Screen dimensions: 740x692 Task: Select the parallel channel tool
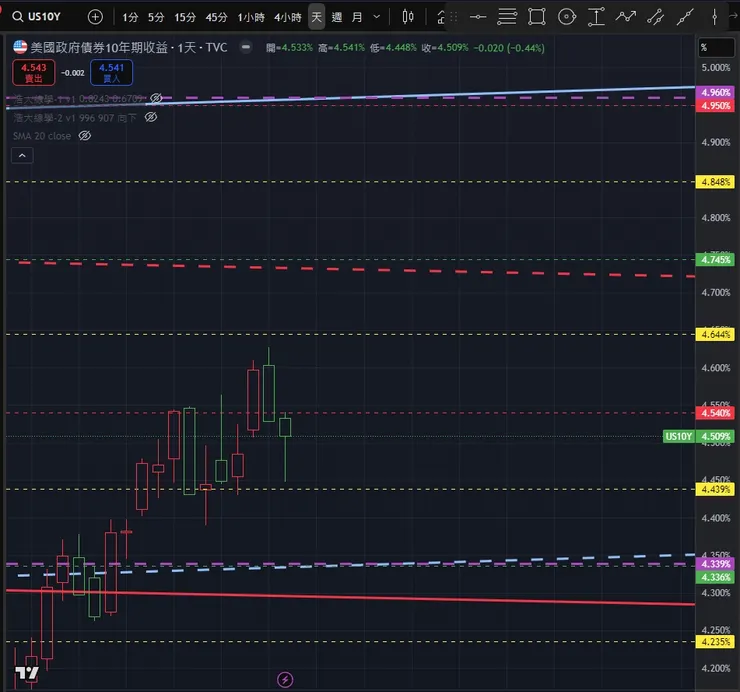[656, 17]
